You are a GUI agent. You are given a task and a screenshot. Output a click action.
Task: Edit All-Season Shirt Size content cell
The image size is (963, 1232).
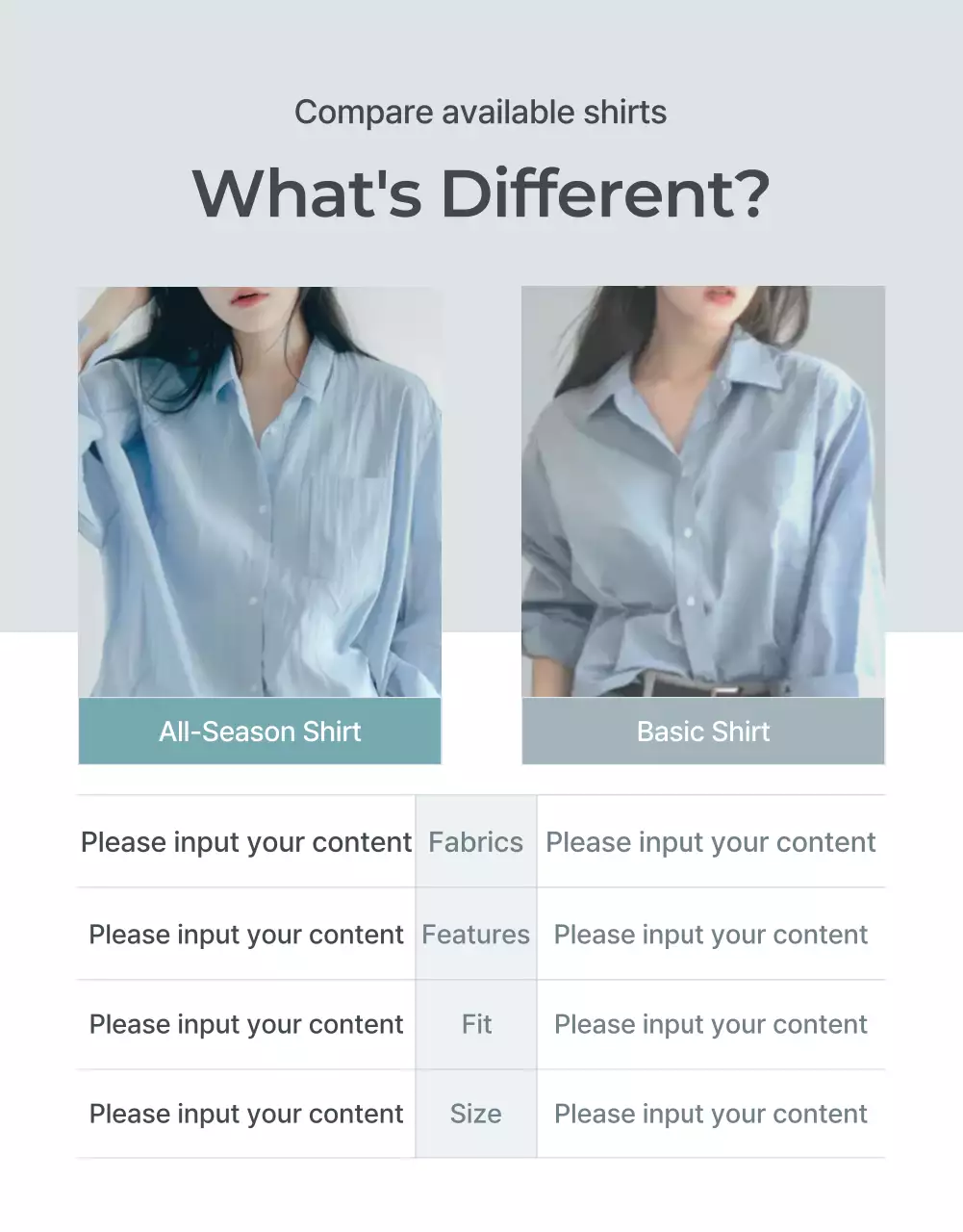246,1114
